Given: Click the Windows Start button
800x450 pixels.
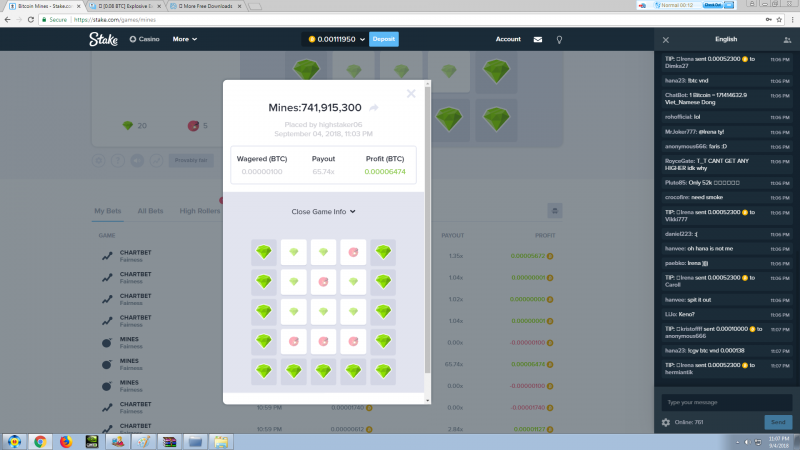Looking at the screenshot, I should point(14,442).
